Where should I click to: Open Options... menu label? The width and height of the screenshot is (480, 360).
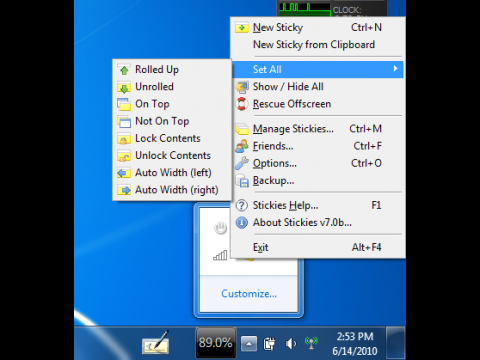pos(275,163)
